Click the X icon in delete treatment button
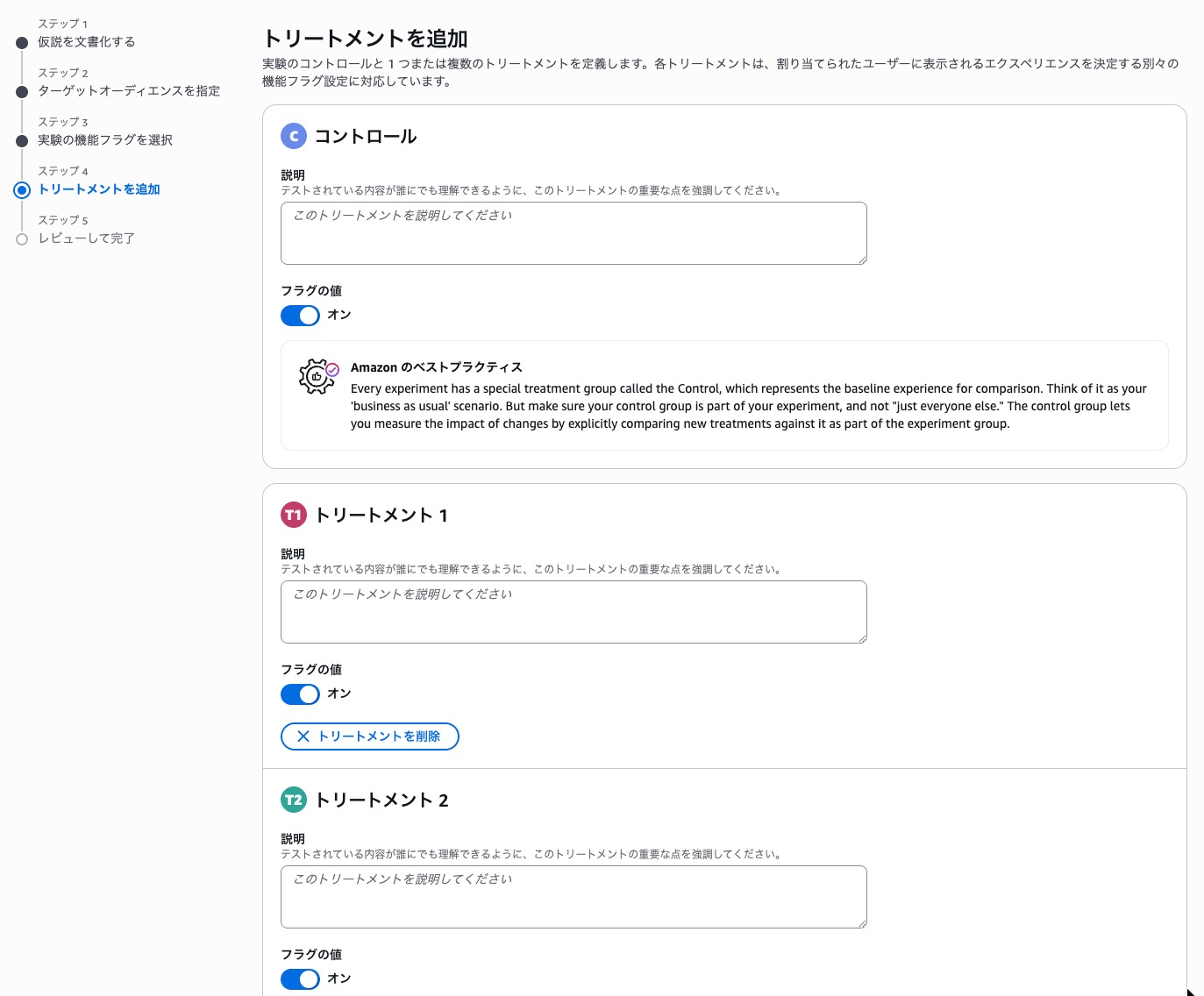Screen dimensions: 1204x996 pyautogui.click(x=303, y=736)
